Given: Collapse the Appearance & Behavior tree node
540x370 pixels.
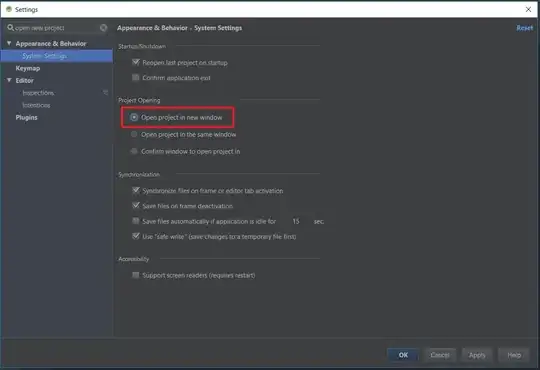Looking at the screenshot, I should click(9, 43).
